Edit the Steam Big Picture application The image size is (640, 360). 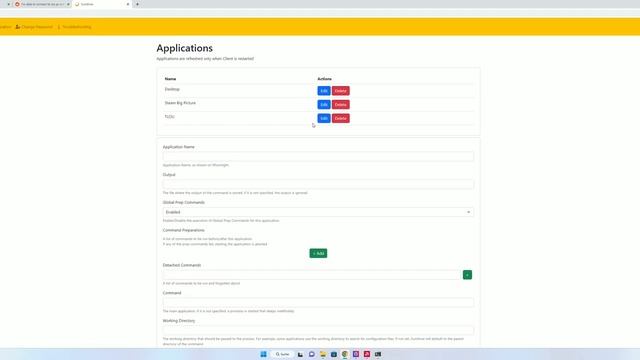pos(324,104)
